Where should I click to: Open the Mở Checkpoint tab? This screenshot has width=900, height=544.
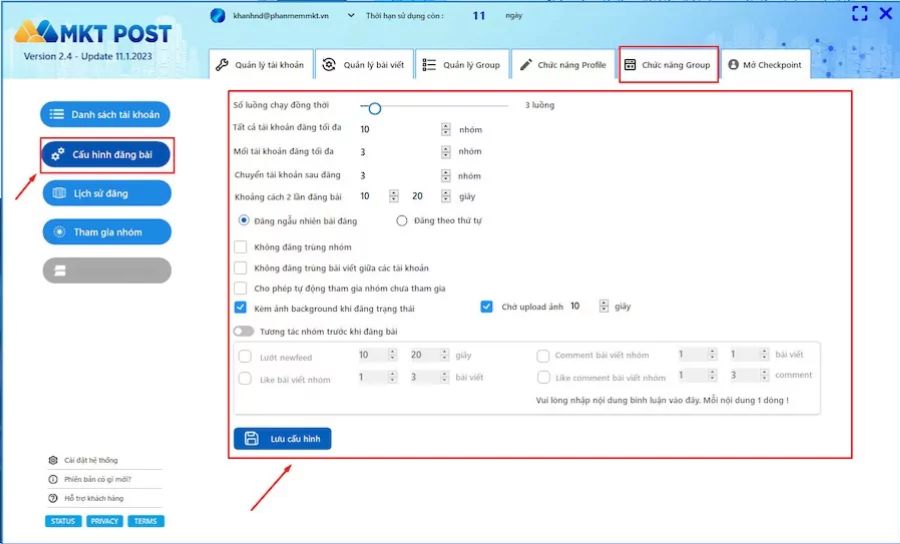765,65
